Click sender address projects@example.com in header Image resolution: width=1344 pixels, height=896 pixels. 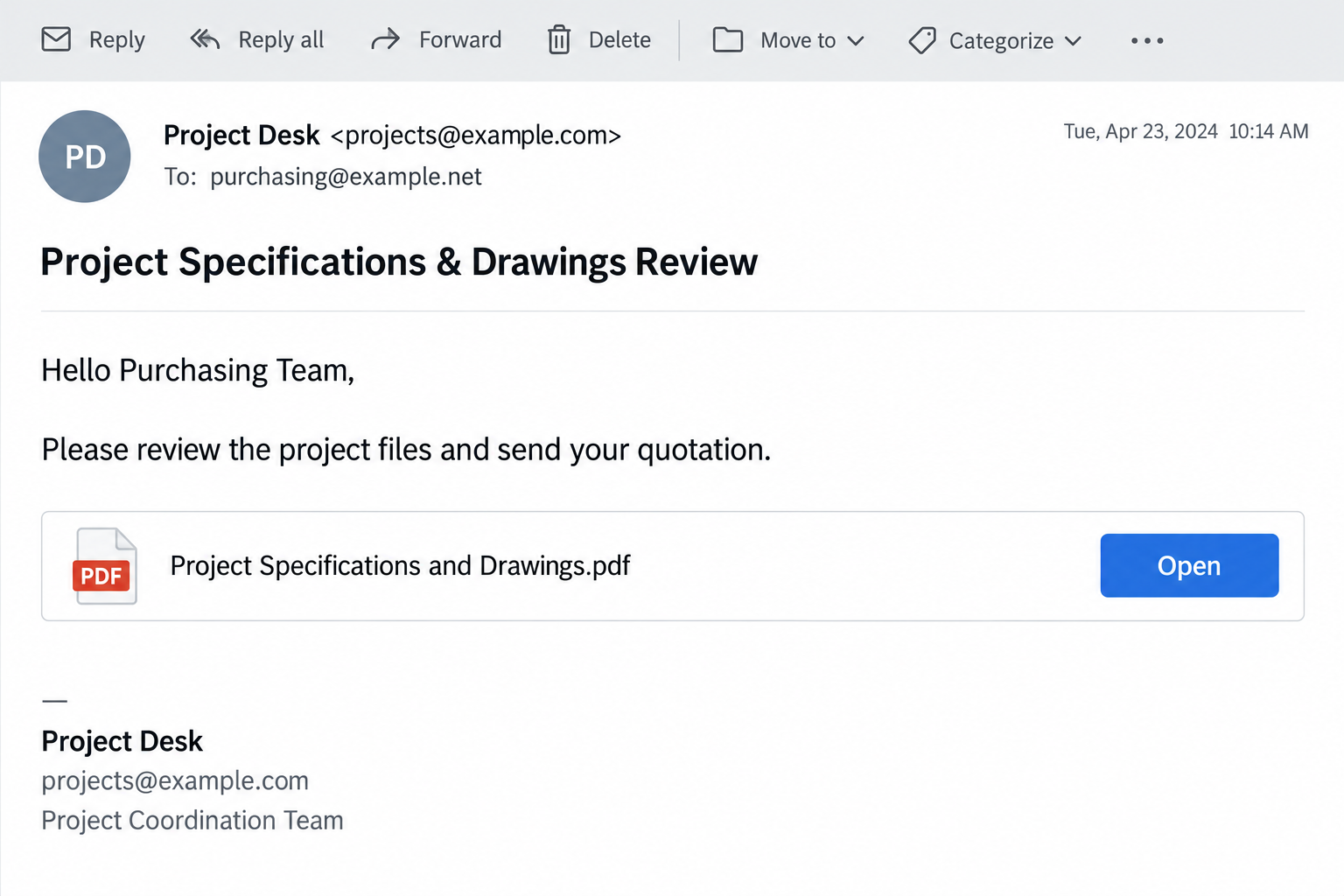pos(476,136)
